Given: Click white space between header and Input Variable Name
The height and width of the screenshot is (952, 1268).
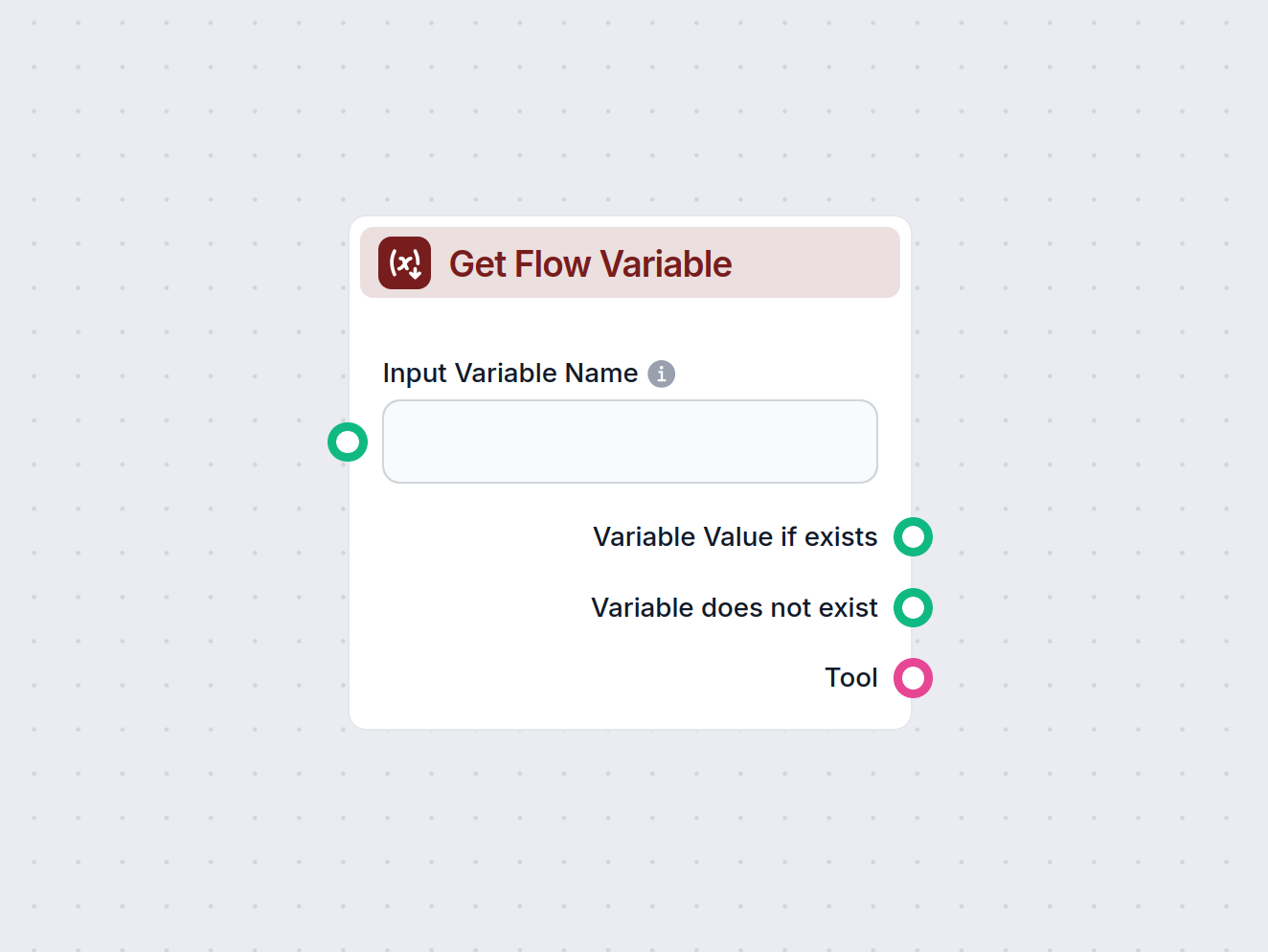Looking at the screenshot, I should pyautogui.click(x=629, y=328).
